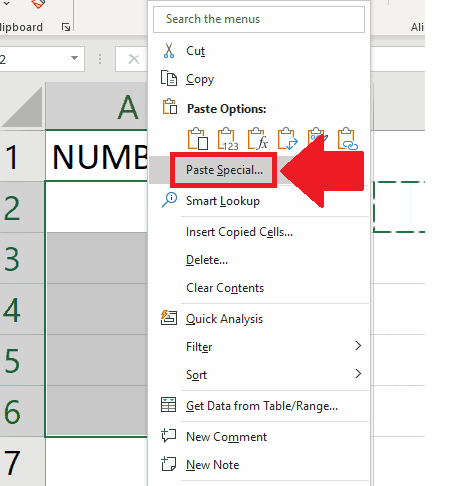Screen dimensions: 463x486
Task: Select Paste Link option icon
Action: click(348, 139)
